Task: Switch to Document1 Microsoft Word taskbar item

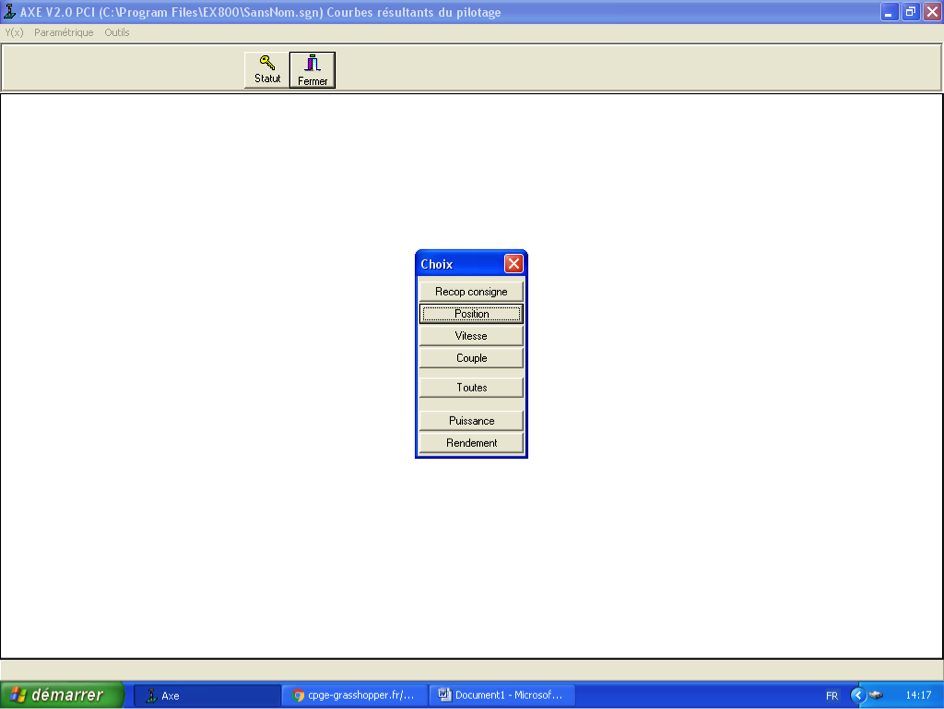Action: click(x=501, y=695)
